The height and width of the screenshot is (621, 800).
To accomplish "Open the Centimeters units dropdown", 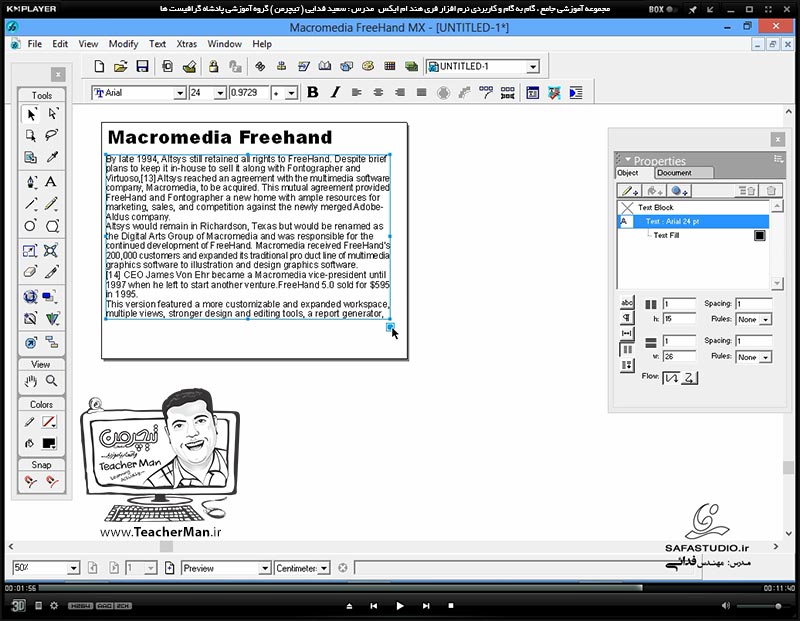I will point(323,568).
